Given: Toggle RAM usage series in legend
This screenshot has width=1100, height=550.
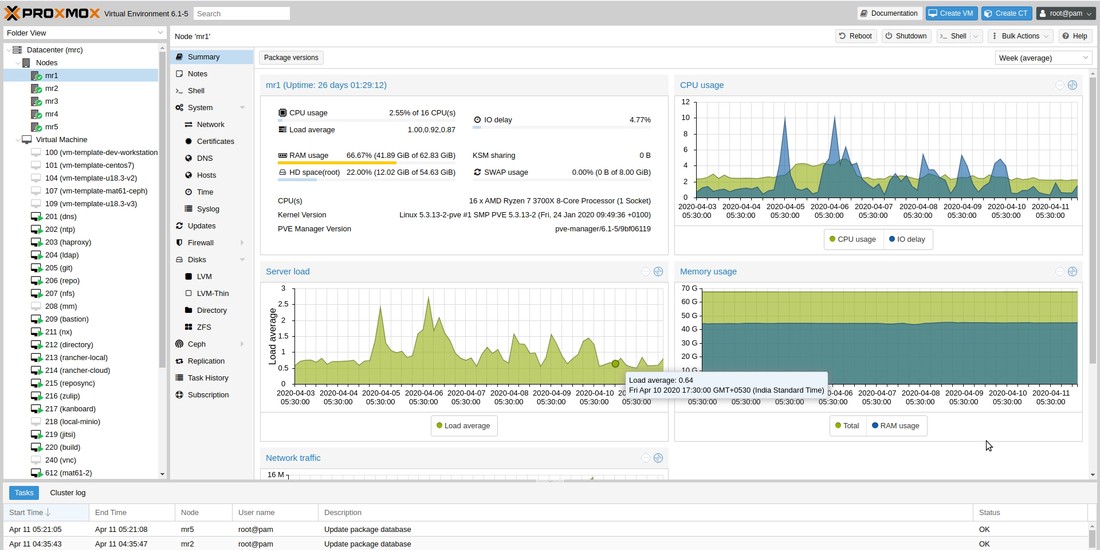Looking at the screenshot, I should tap(897, 425).
